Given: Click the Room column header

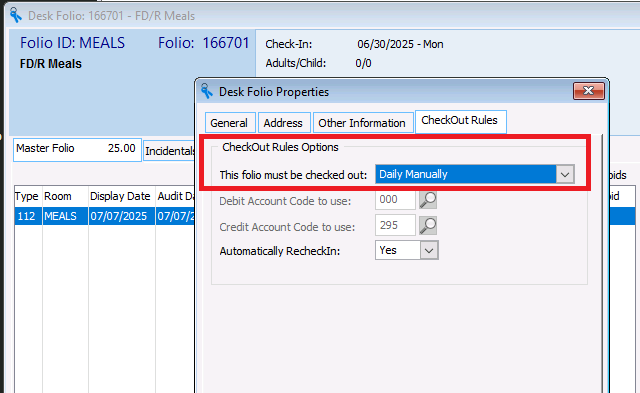Looking at the screenshot, I should click(x=65, y=196).
